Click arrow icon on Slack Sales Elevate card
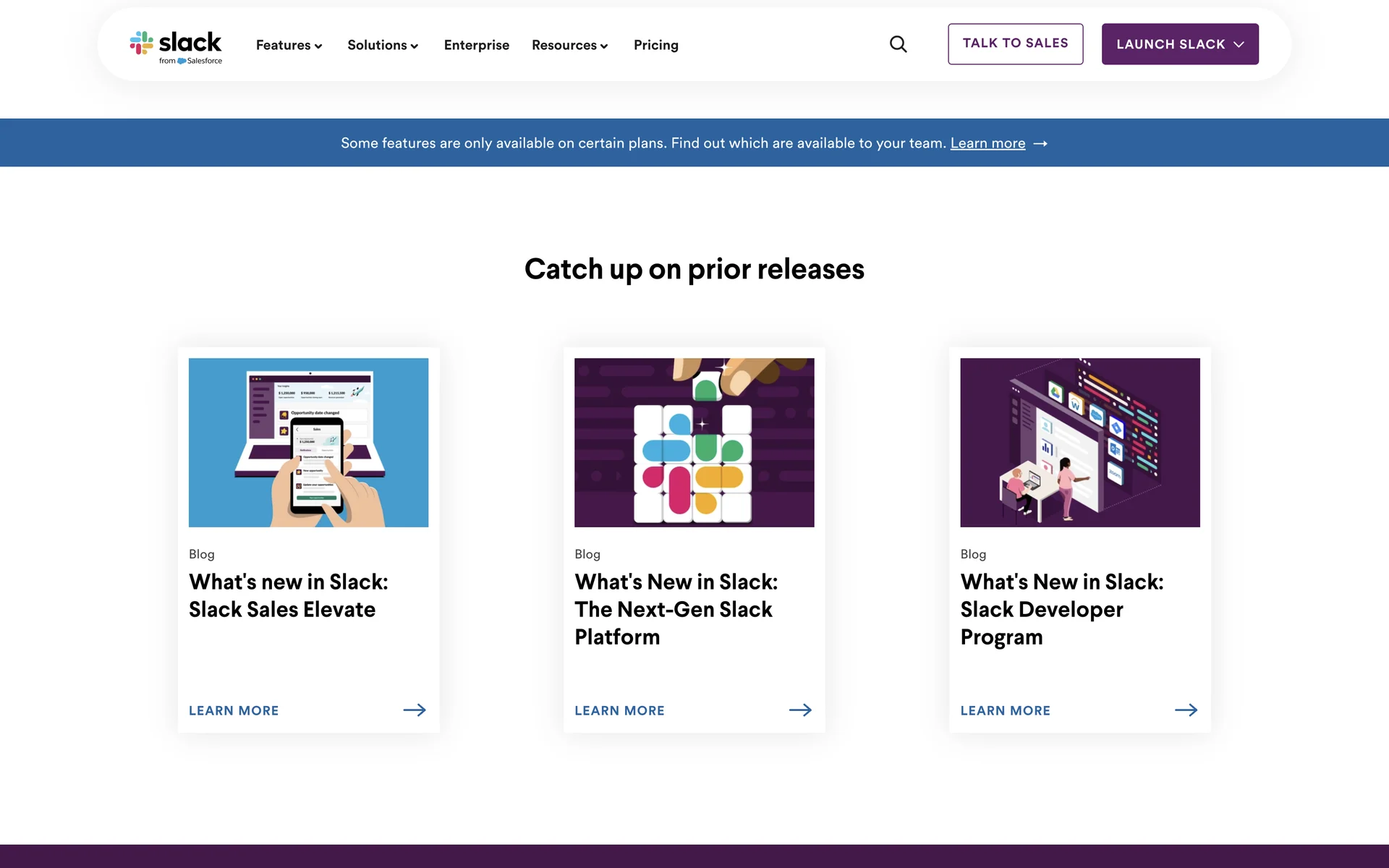 pyautogui.click(x=415, y=710)
